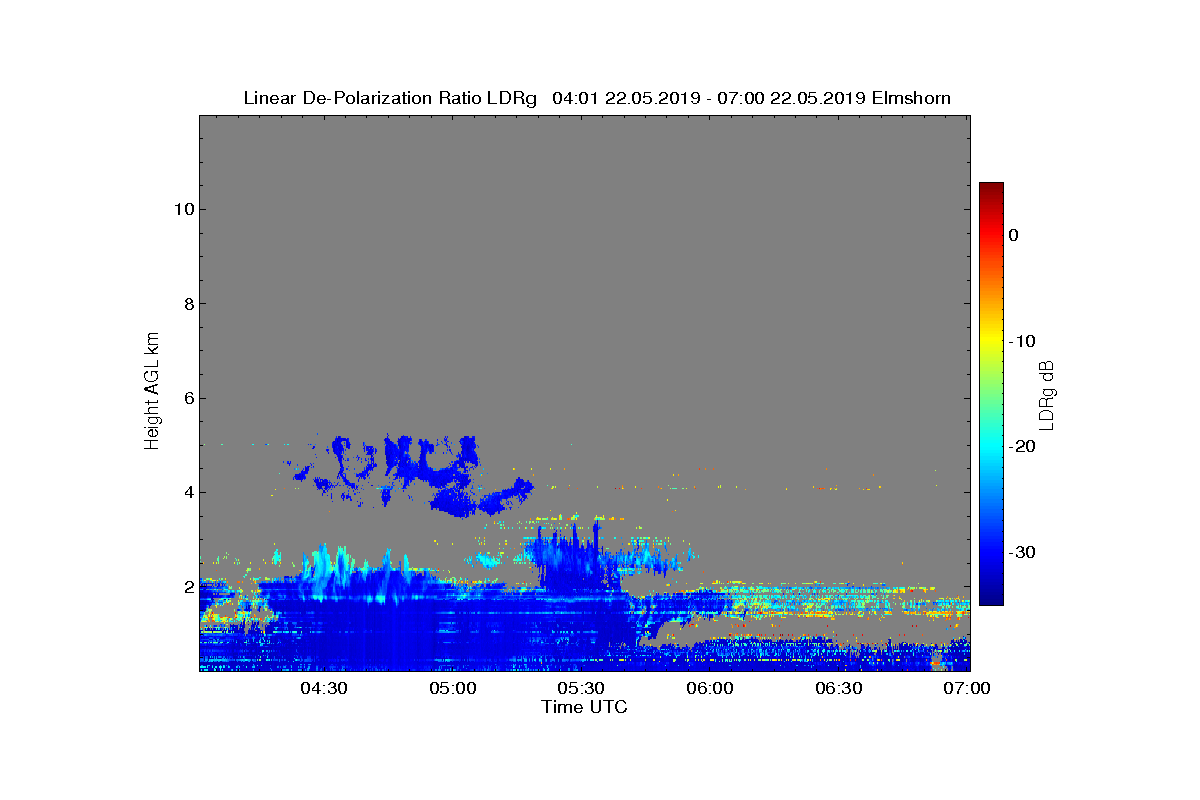Click the colorbar value '0'
Viewport: 1200px width, 800px height.
[x=1013, y=235]
